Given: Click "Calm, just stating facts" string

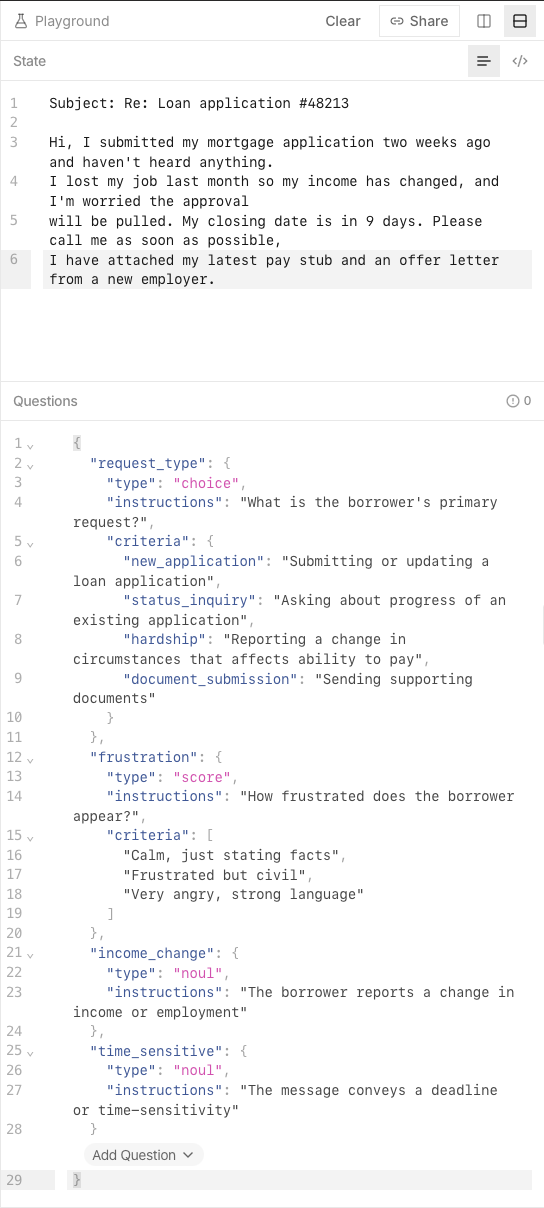Looking at the screenshot, I should 232,855.
